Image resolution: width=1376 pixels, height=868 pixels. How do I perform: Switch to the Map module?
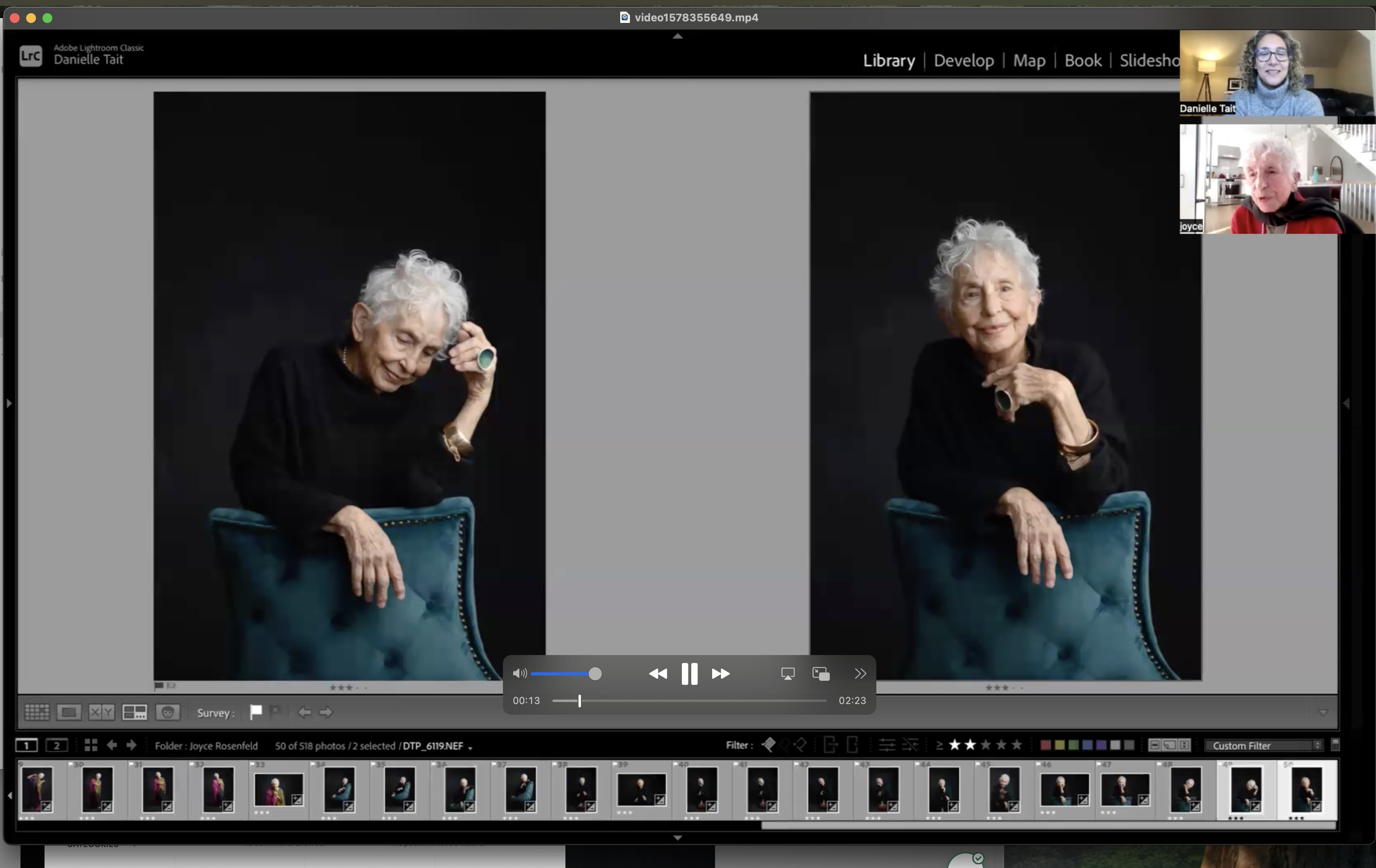coord(1029,60)
